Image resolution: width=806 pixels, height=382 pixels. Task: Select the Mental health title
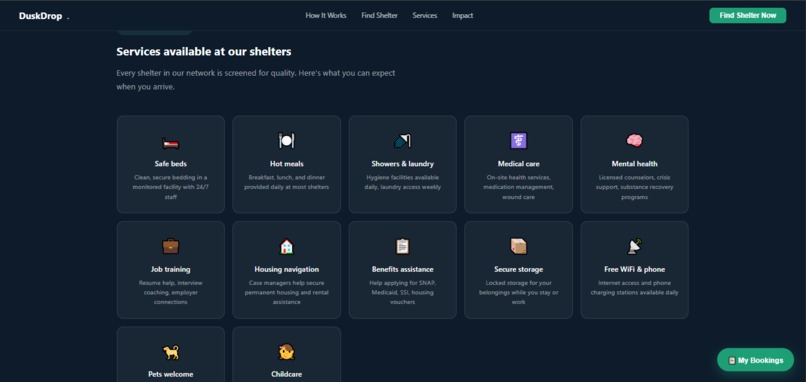pos(634,164)
